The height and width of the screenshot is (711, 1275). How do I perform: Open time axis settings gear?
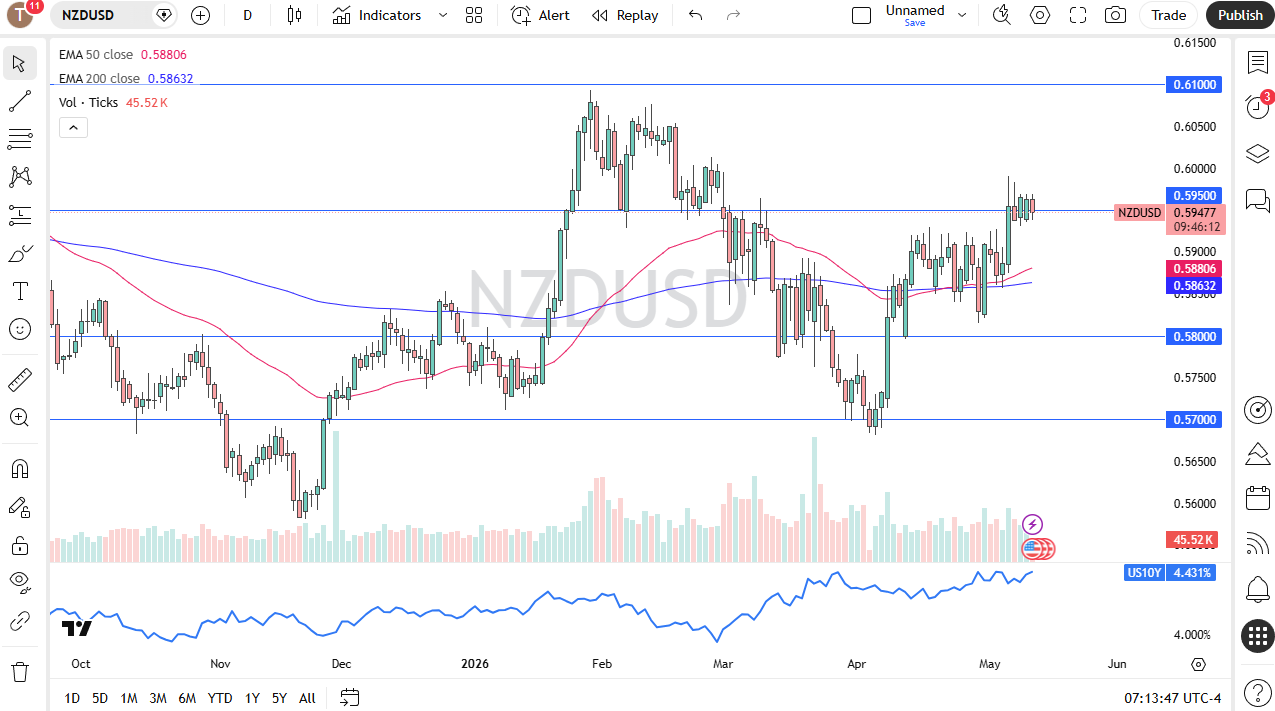click(x=1198, y=664)
